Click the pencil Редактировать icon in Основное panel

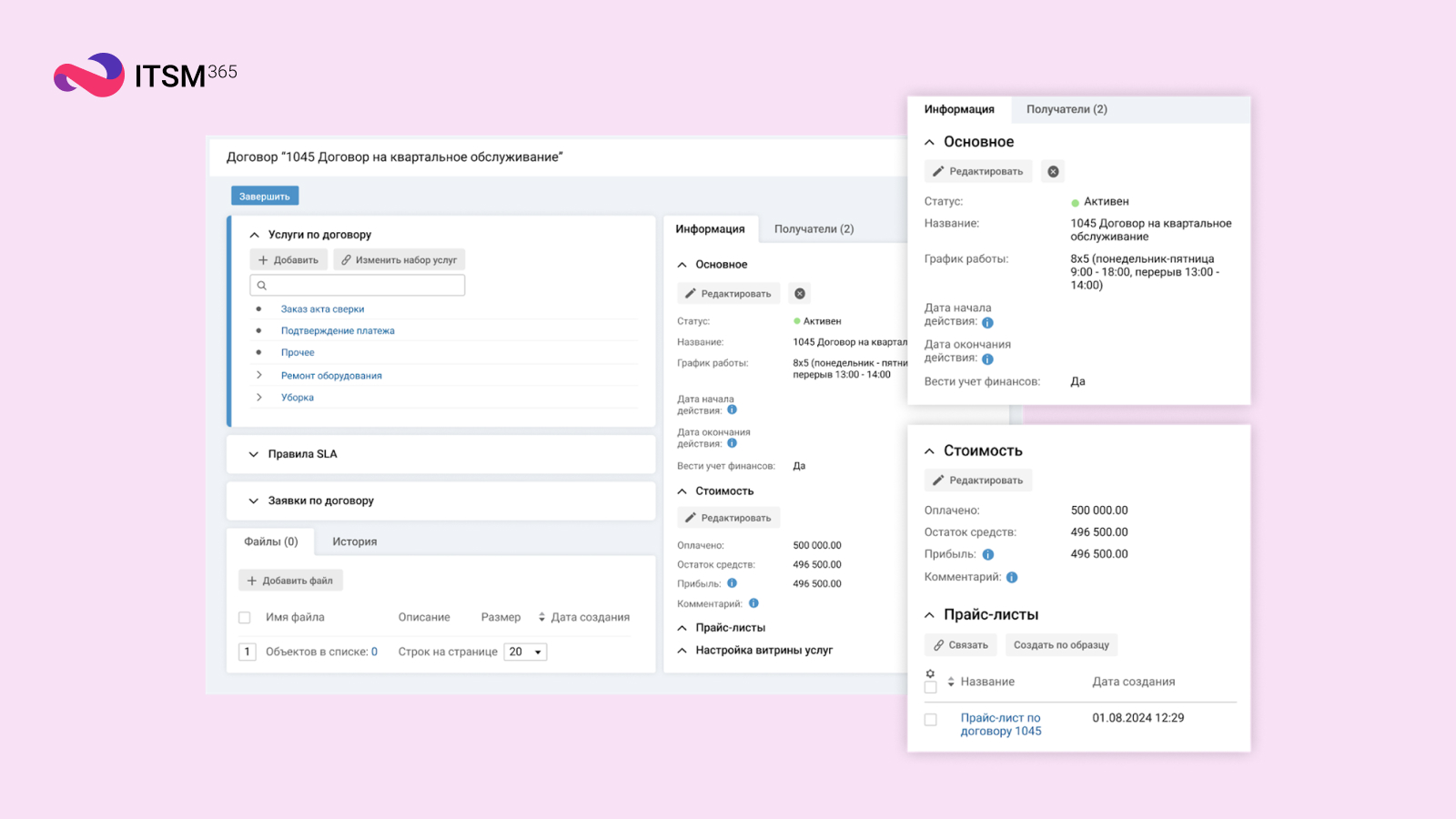click(x=939, y=171)
